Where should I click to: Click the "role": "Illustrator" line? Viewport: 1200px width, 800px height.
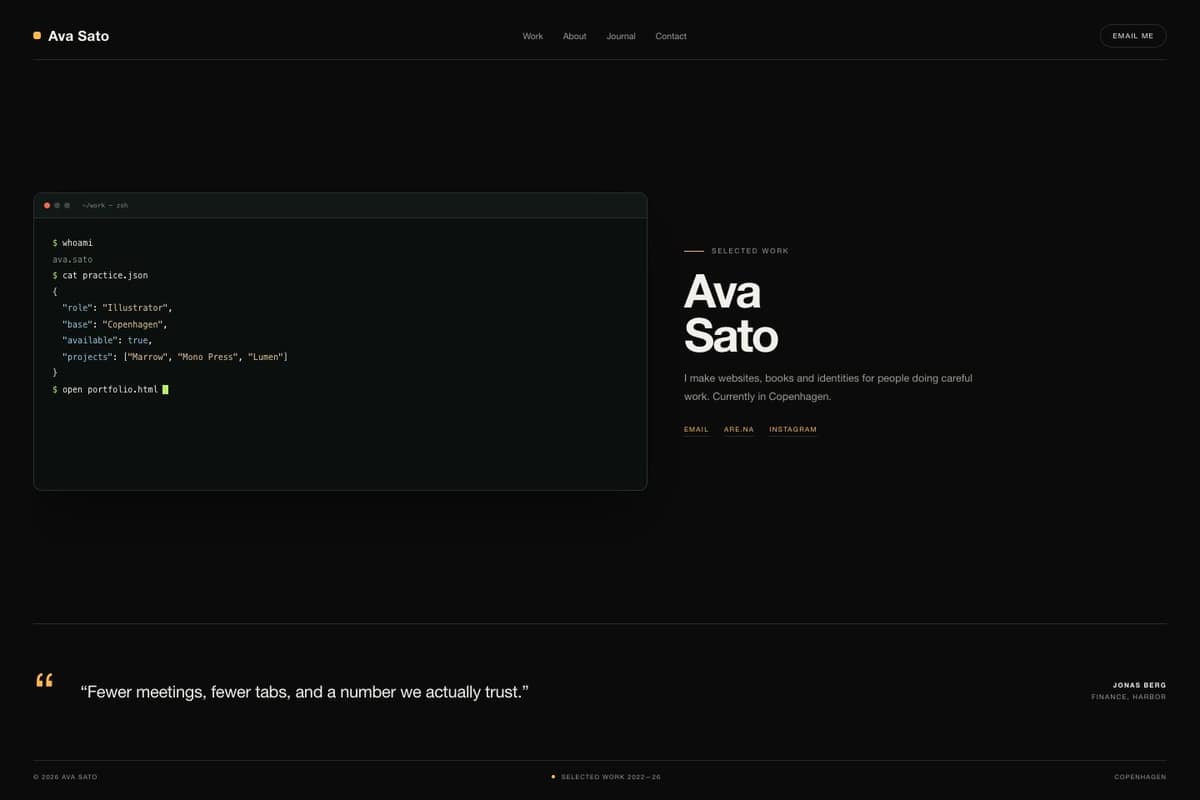pos(117,308)
